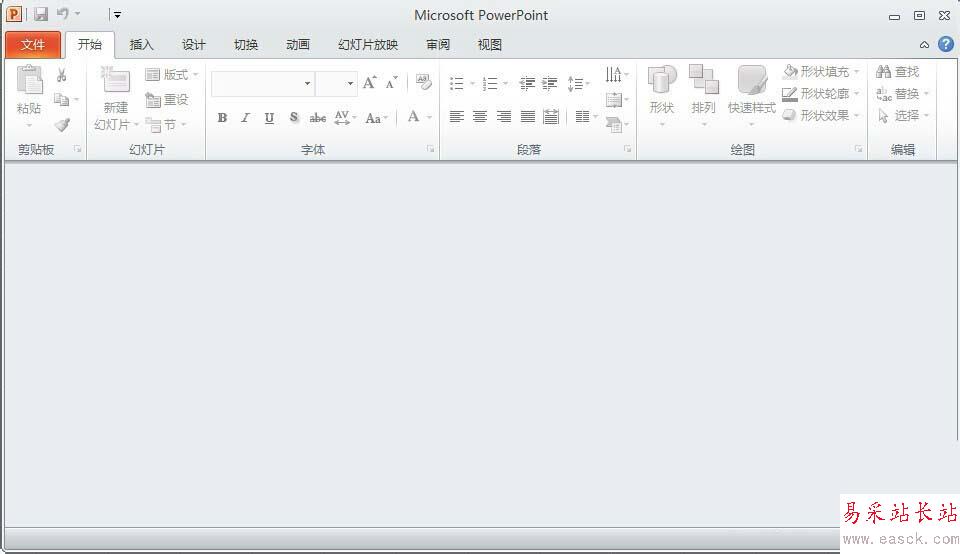Open the font size dropdown
Screen dimensions: 960x554
[x=350, y=83]
